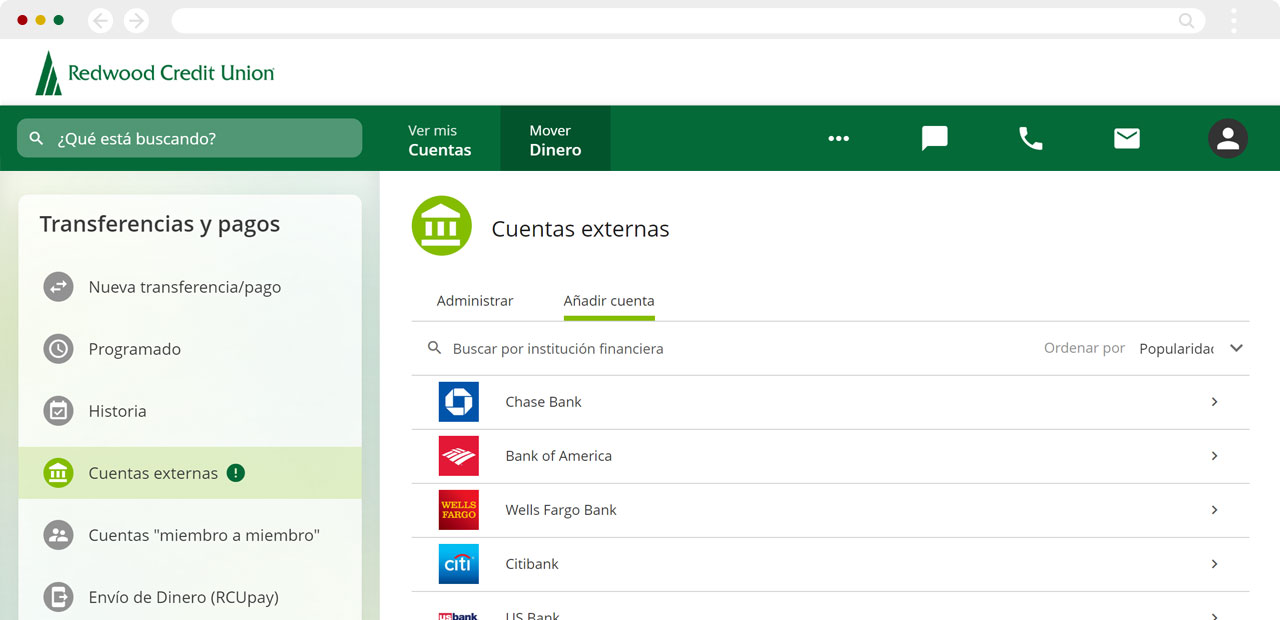Click the Ordenar por label
Viewport: 1280px width, 620px height.
1085,348
